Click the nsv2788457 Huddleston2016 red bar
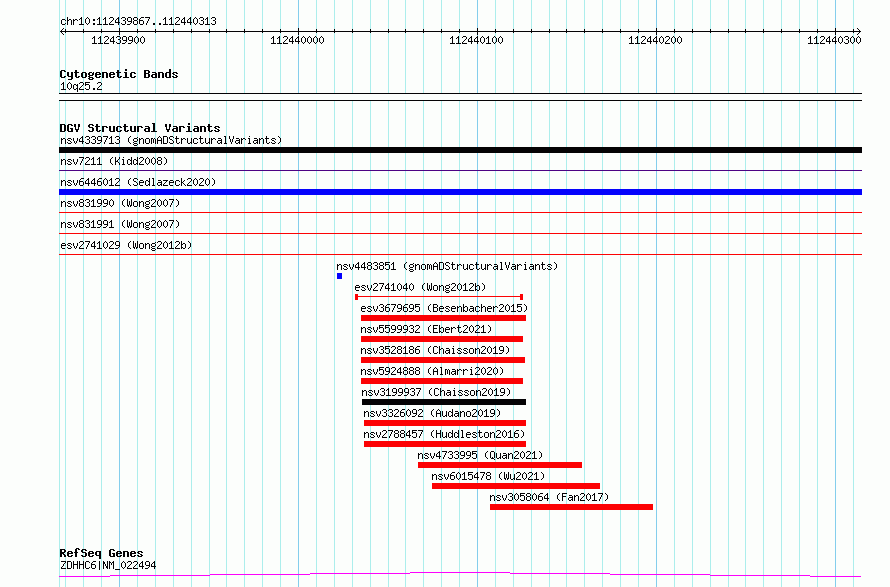Screen dimensions: 890x587 [x=445, y=444]
